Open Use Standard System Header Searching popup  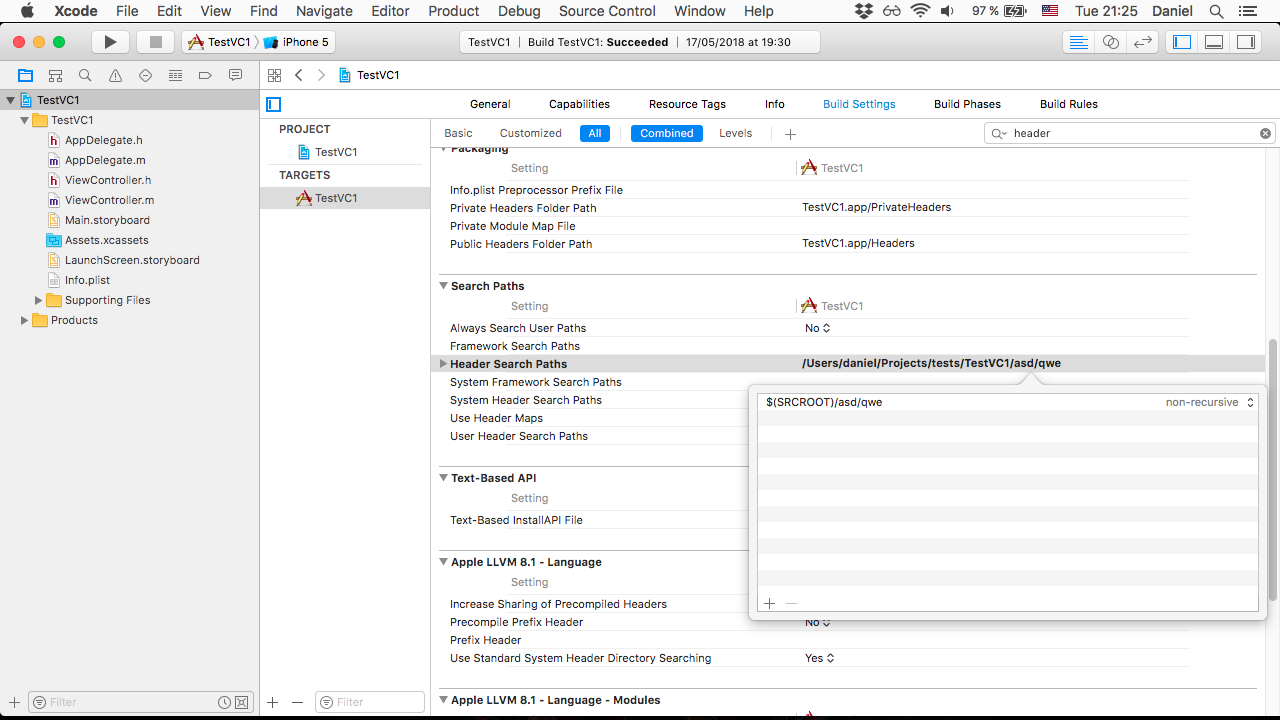[820, 658]
